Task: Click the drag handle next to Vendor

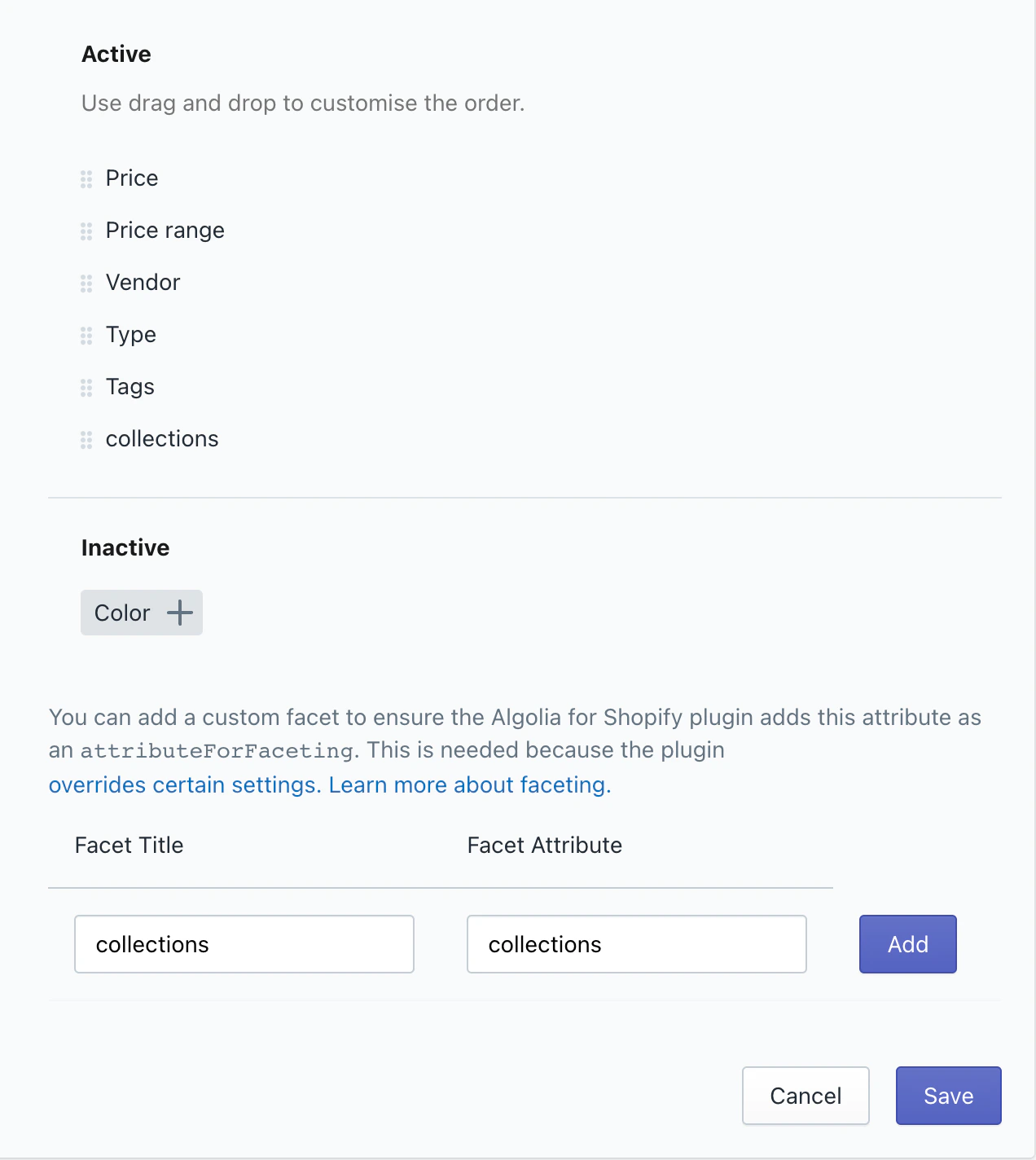Action: coord(86,283)
